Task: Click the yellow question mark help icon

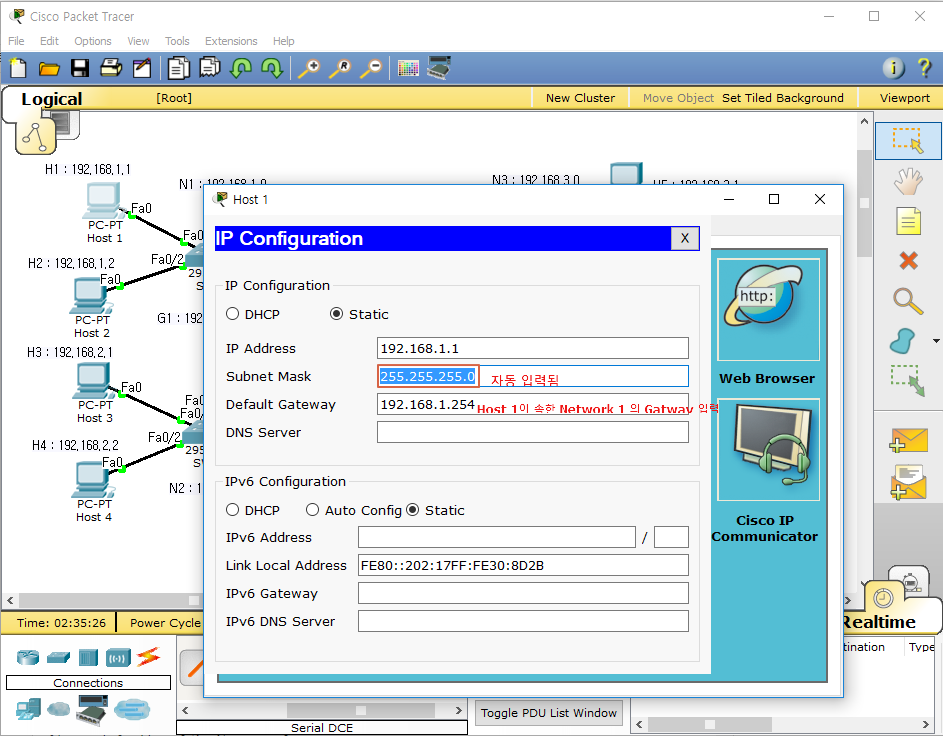Action: [x=924, y=67]
